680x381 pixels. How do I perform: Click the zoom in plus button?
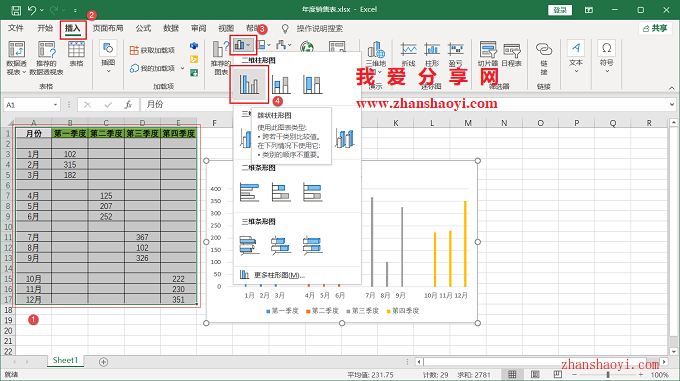pyautogui.click(x=641, y=374)
